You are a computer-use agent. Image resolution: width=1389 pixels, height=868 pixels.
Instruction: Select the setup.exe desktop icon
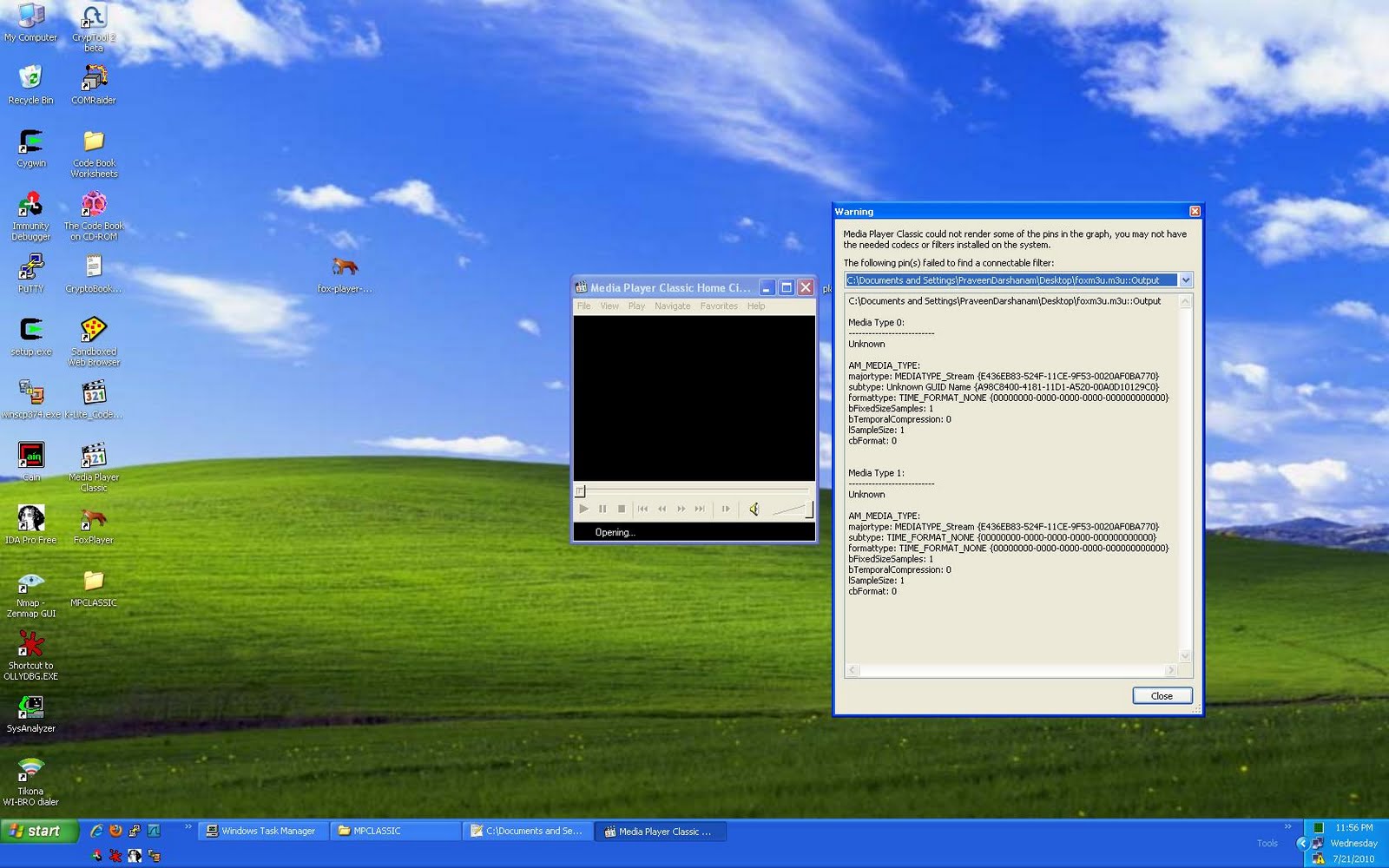(x=30, y=337)
